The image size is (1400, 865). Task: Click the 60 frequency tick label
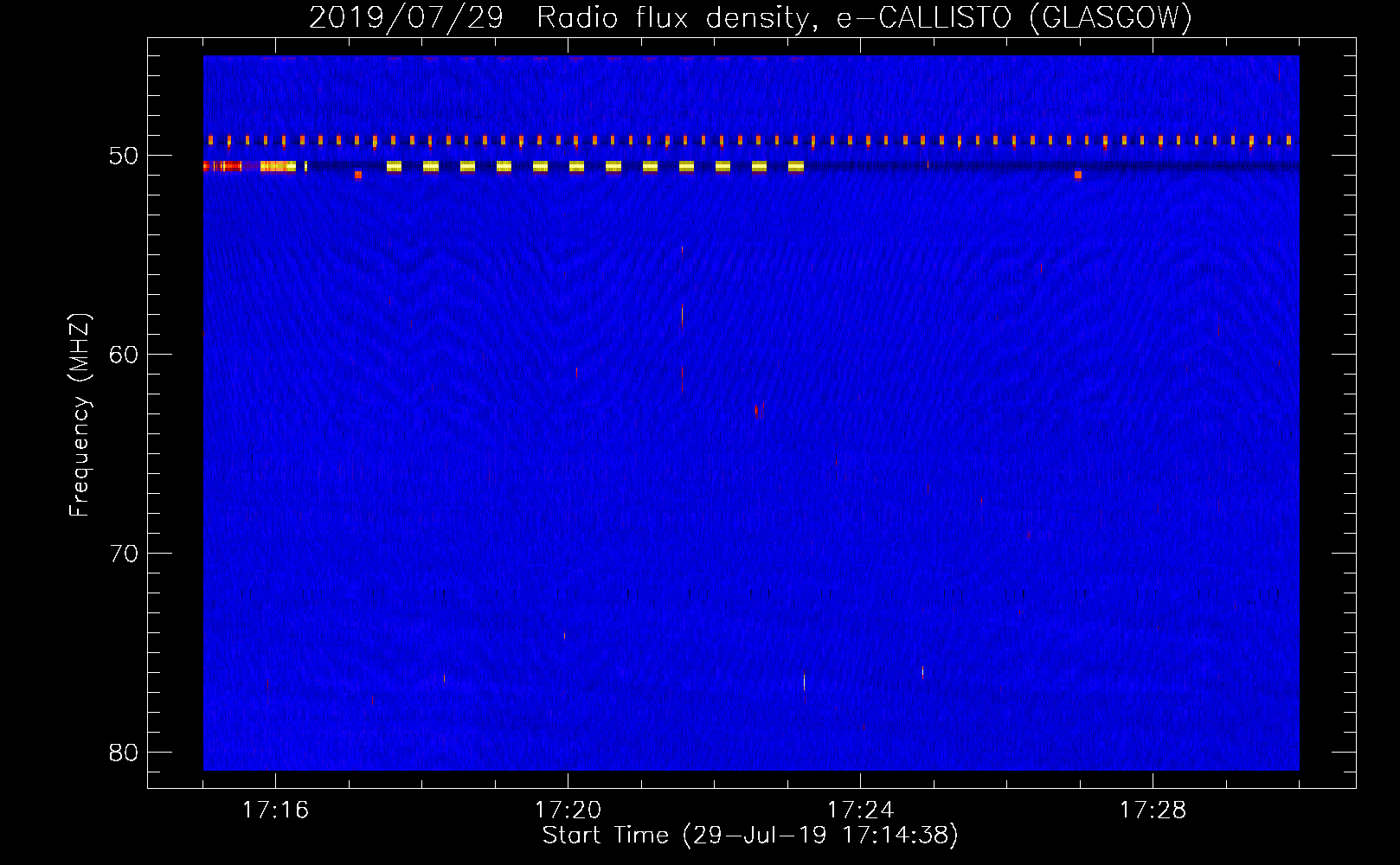124,355
